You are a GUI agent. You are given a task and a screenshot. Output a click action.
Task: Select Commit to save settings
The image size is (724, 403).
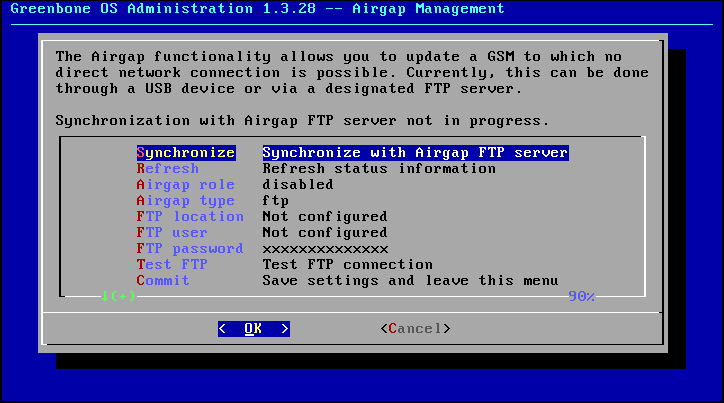click(x=163, y=281)
